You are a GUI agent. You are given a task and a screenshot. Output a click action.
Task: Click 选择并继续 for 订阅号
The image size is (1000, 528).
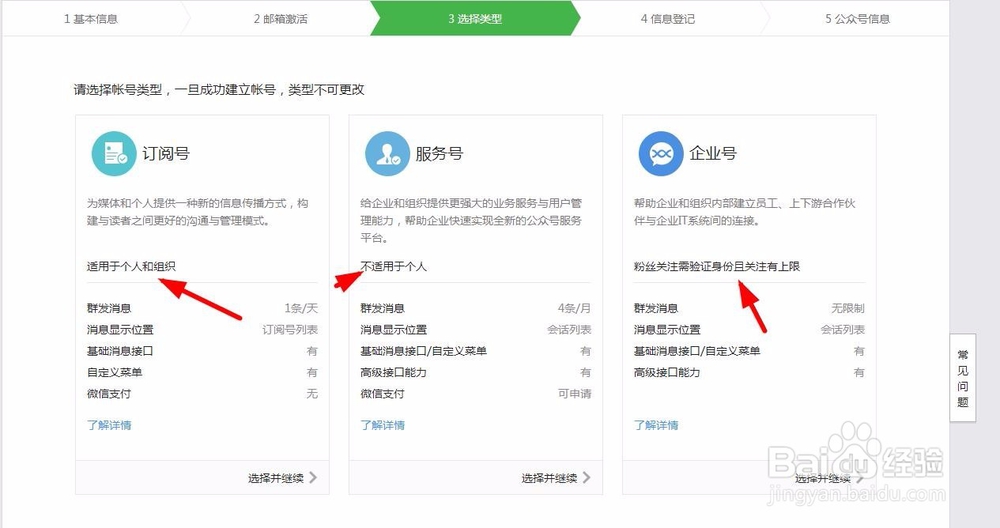pos(276,478)
